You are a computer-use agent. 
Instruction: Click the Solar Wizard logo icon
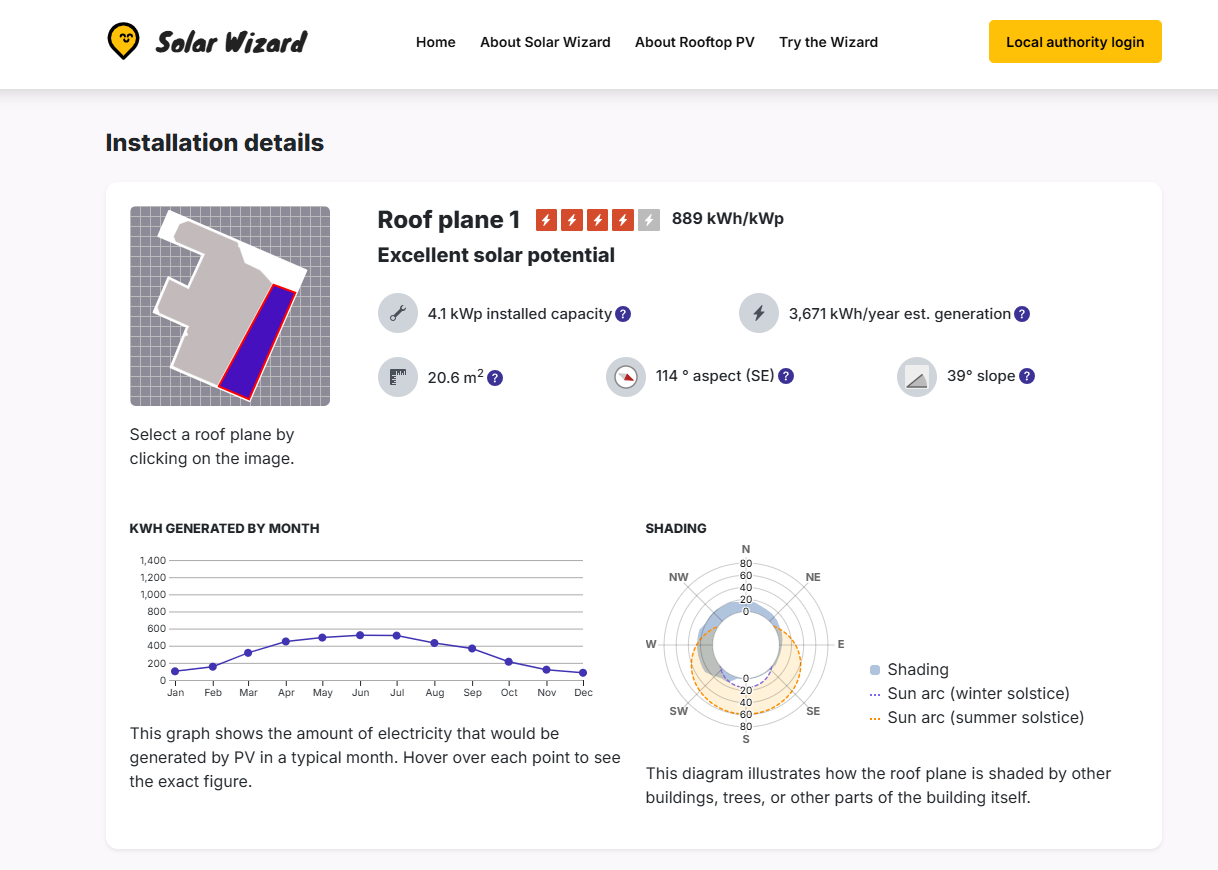coord(123,41)
